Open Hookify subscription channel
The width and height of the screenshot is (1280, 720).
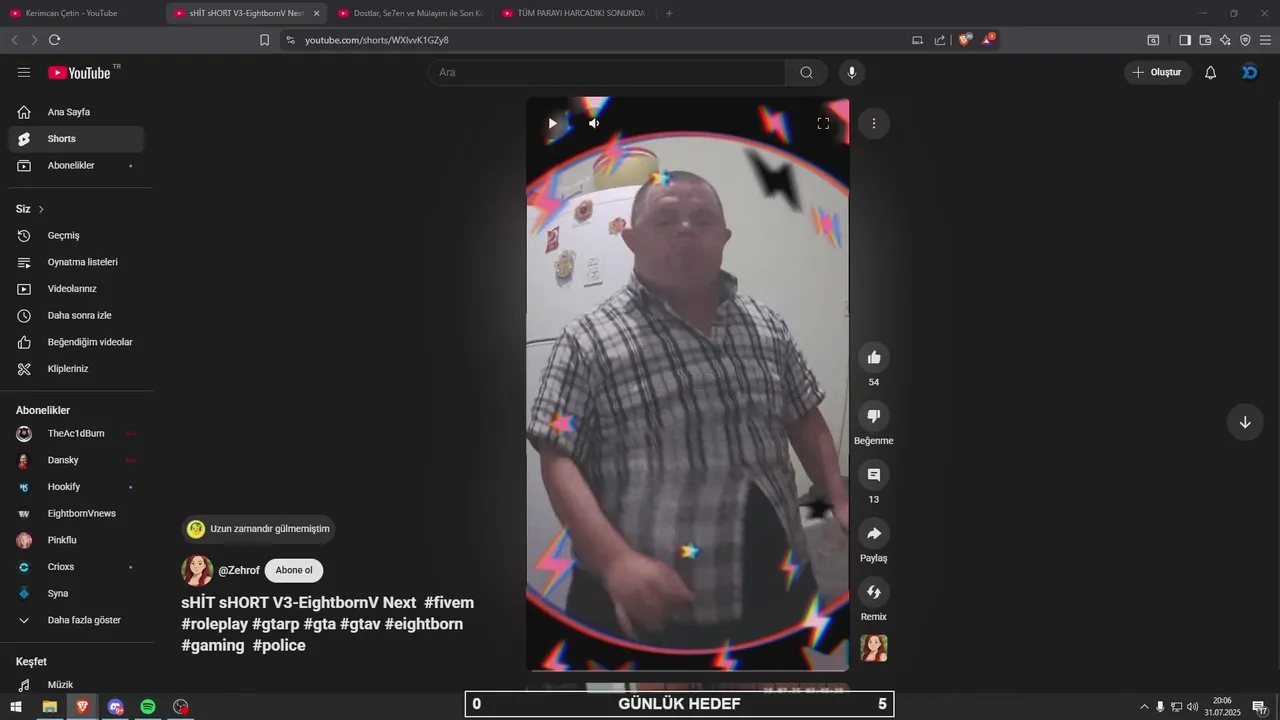point(76,487)
